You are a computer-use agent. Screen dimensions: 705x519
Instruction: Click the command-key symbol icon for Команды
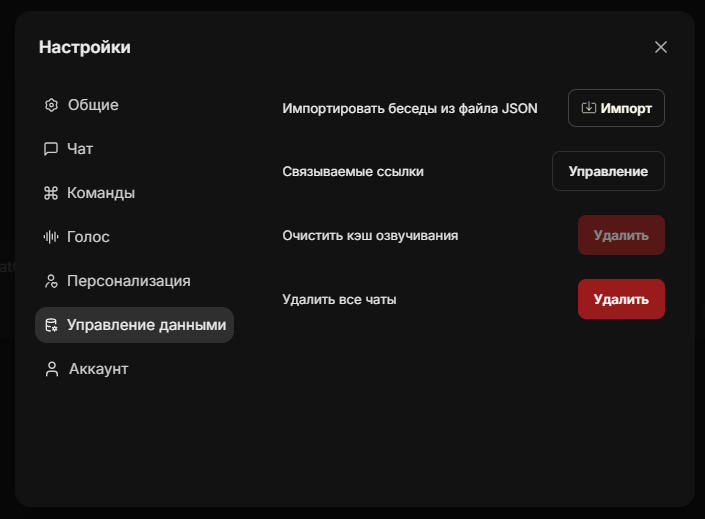pyautogui.click(x=51, y=193)
